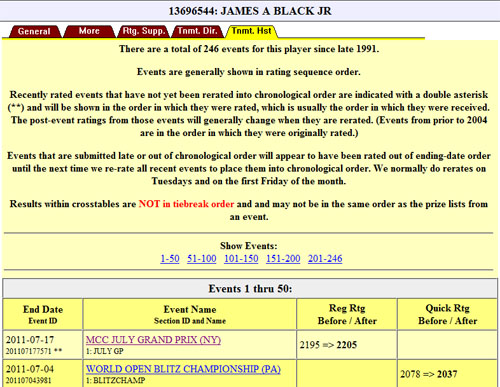Switch to the More tab
This screenshot has height=387, width=500.
(89, 31)
